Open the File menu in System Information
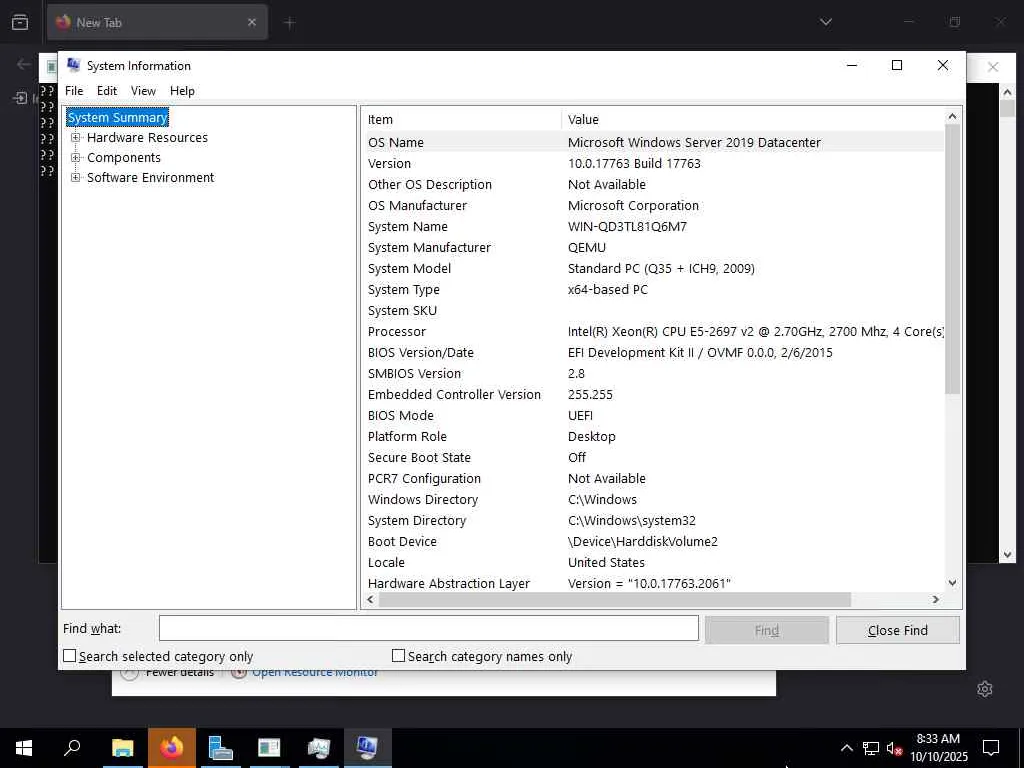The height and width of the screenshot is (768, 1024). tap(74, 91)
